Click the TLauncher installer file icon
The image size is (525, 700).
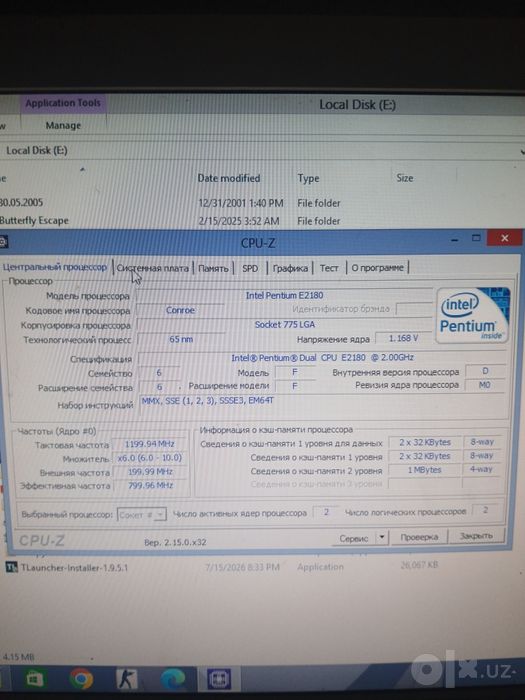tap(11, 567)
